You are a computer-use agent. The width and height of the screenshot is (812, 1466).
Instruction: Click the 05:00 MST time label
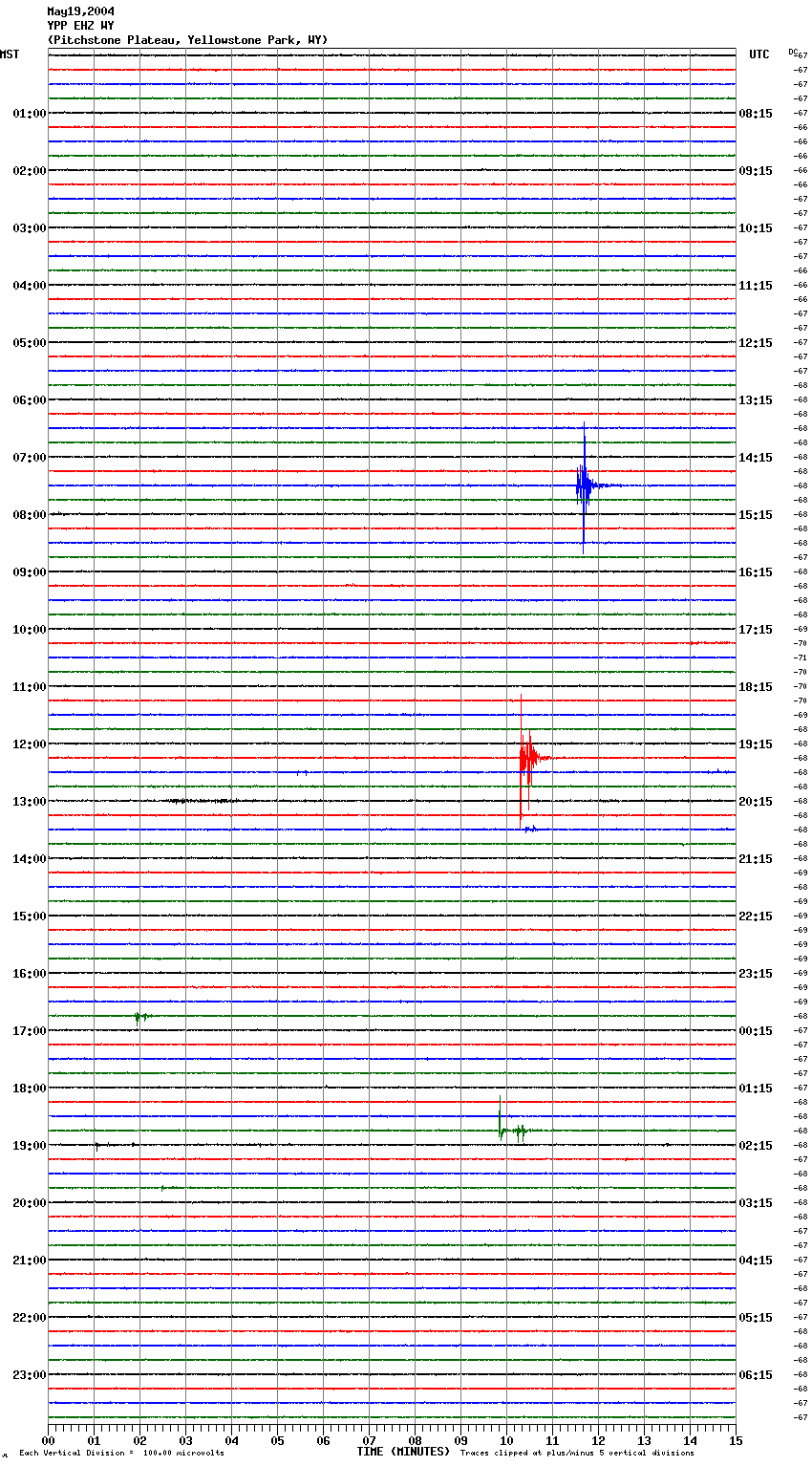tap(30, 343)
